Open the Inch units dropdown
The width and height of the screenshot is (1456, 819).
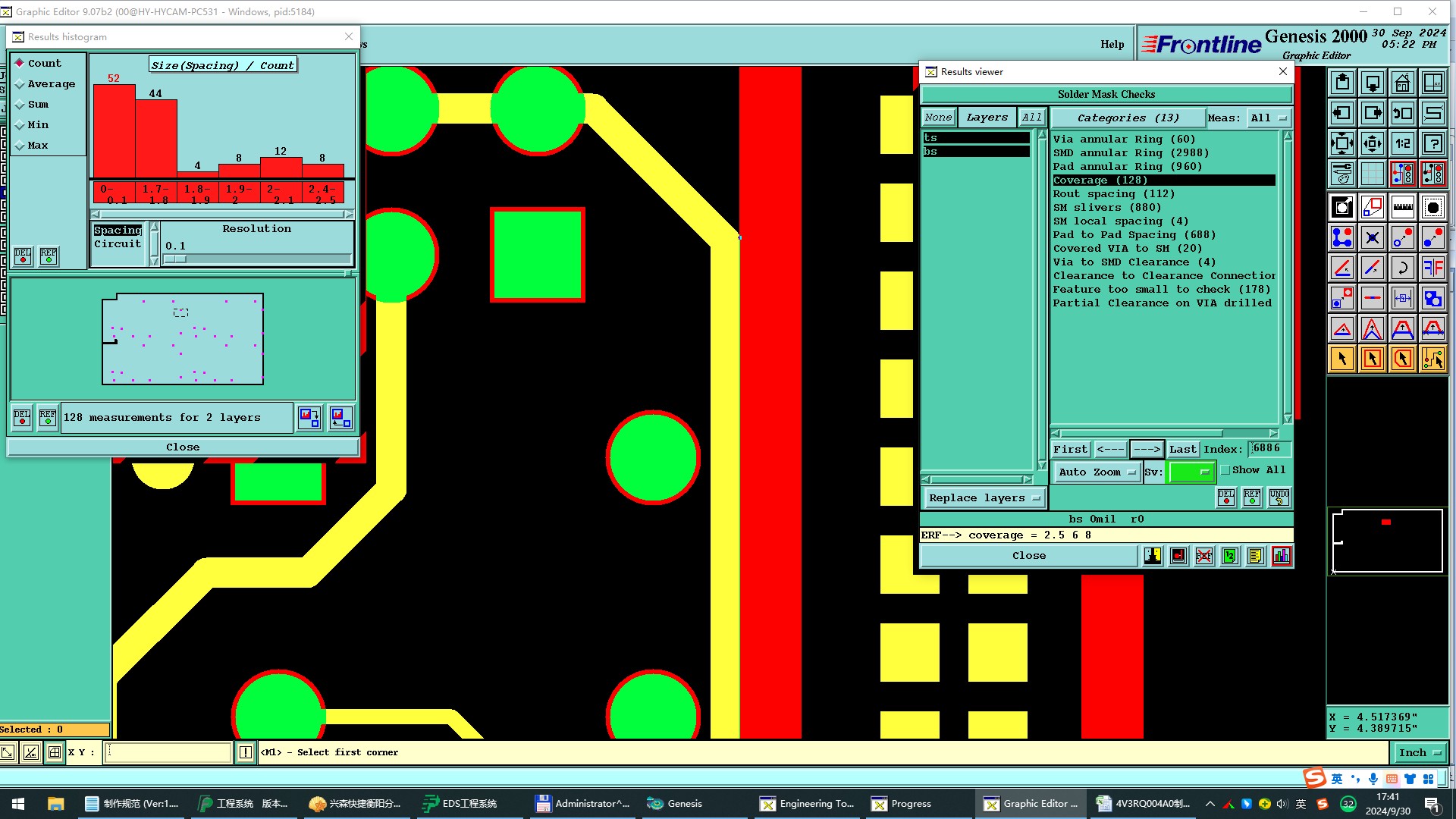point(1419,752)
